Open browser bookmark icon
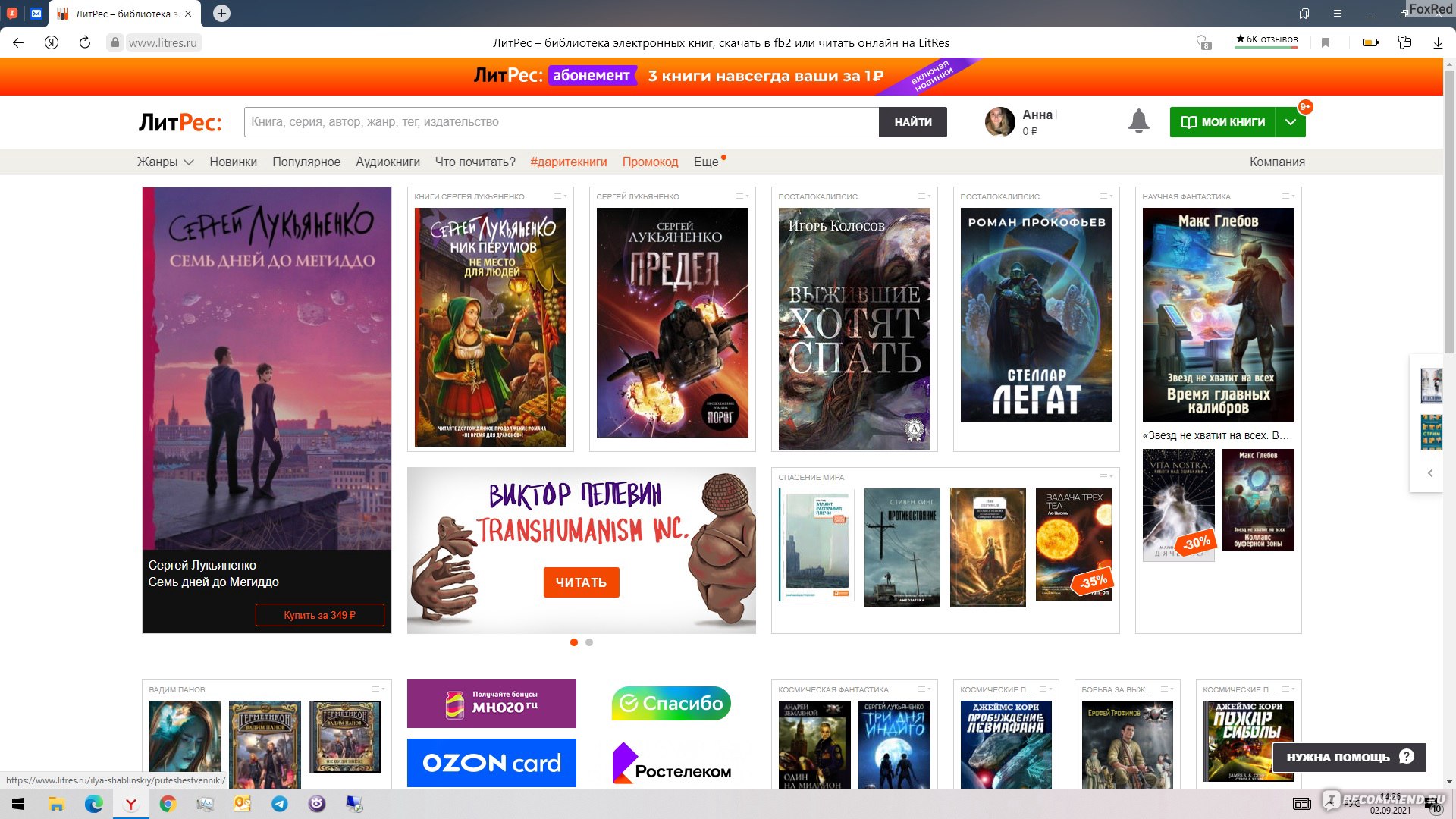 (x=1326, y=42)
